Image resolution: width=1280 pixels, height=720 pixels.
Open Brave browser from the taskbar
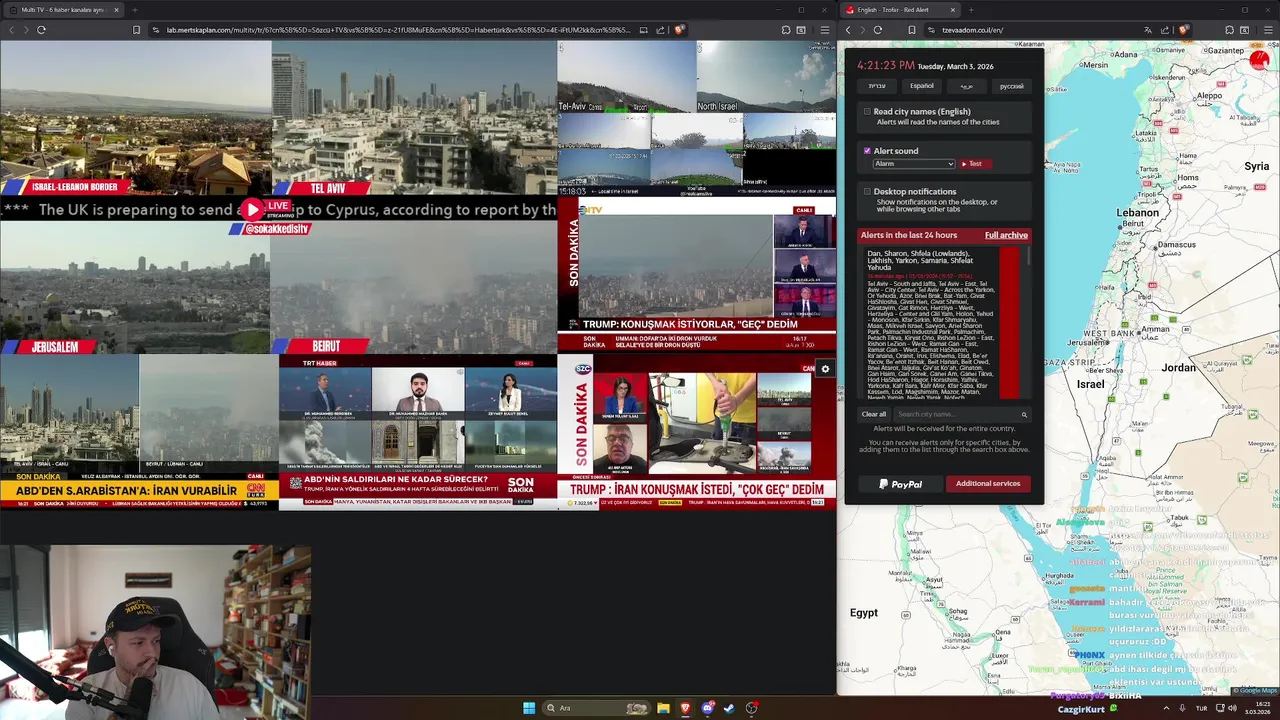tap(685, 708)
